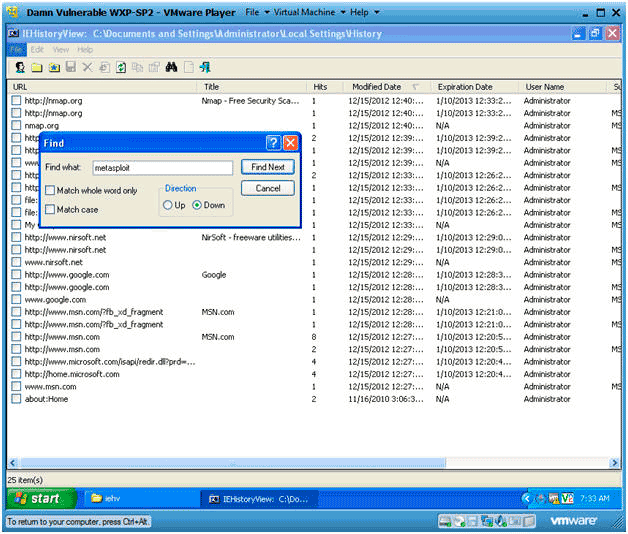Check the box for the nmap.org row without http

point(16,125)
